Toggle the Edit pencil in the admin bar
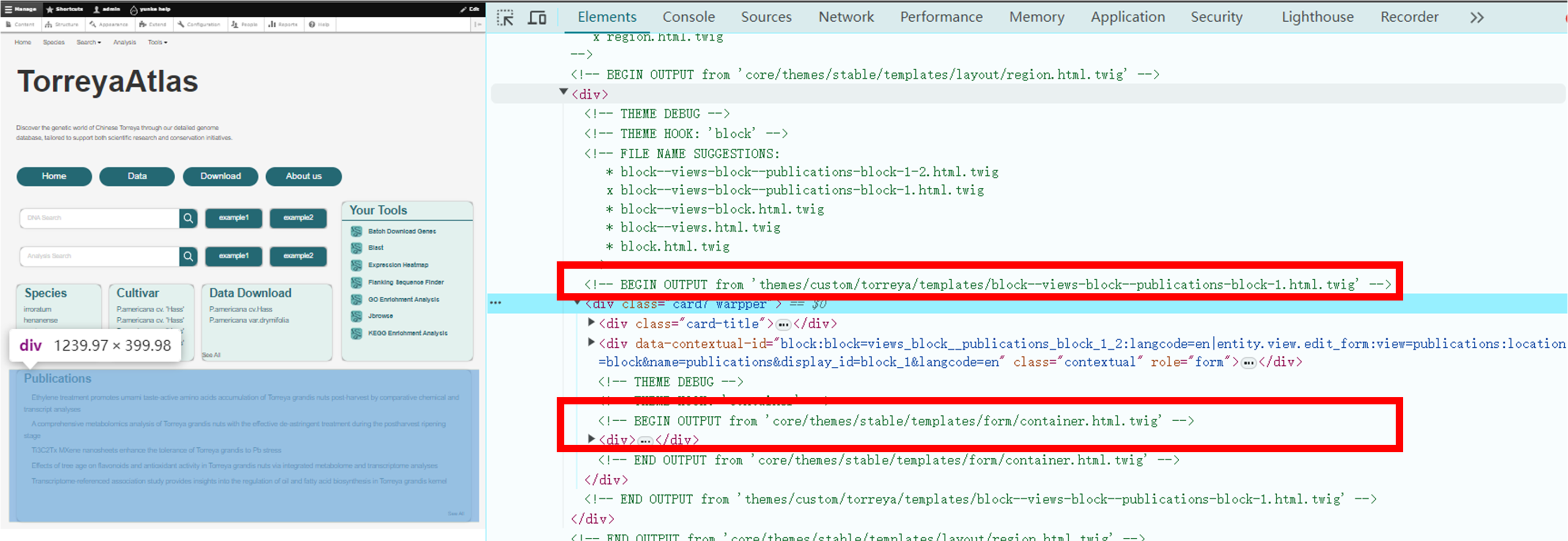The height and width of the screenshot is (541, 1568). (x=470, y=9)
